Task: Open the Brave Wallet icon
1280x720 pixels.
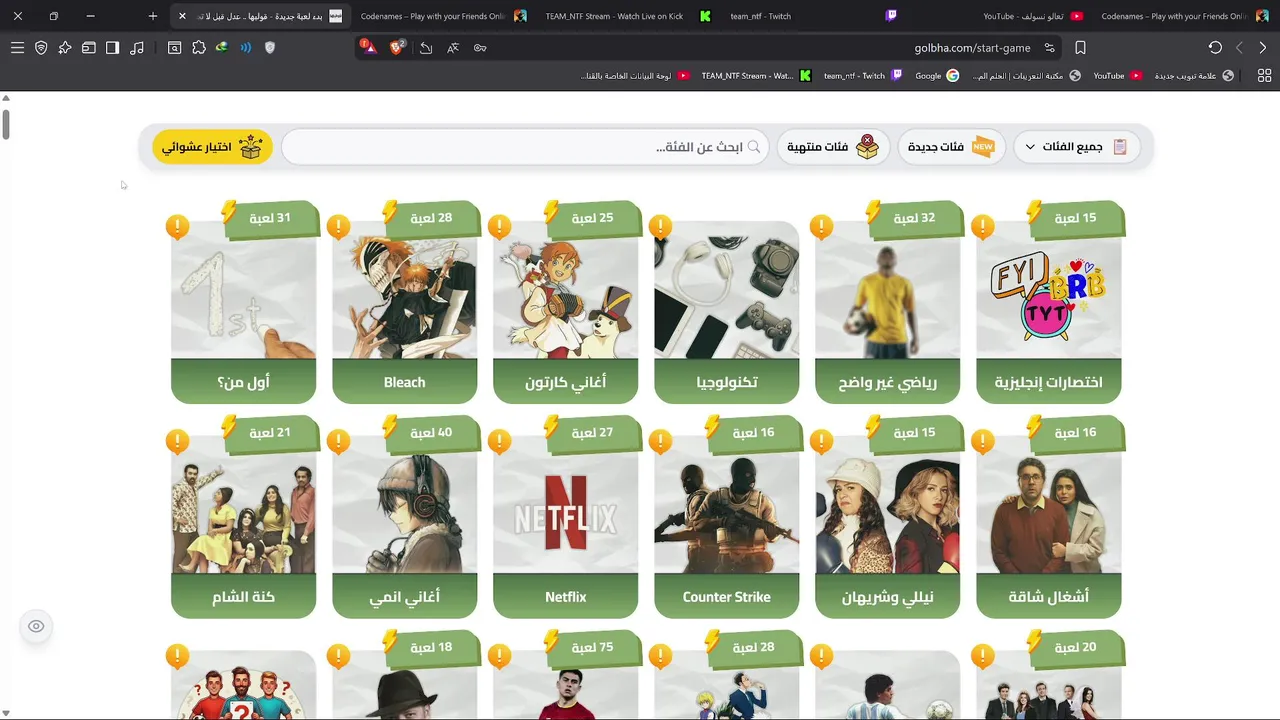Action: point(89,48)
